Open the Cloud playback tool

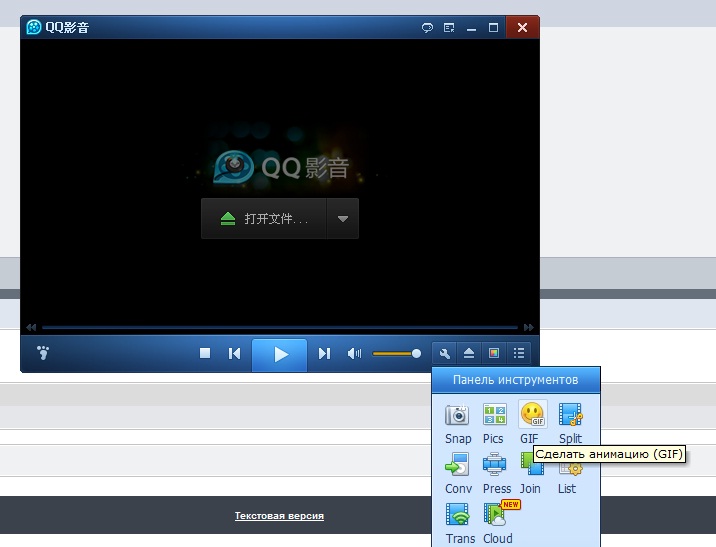pyautogui.click(x=496, y=515)
